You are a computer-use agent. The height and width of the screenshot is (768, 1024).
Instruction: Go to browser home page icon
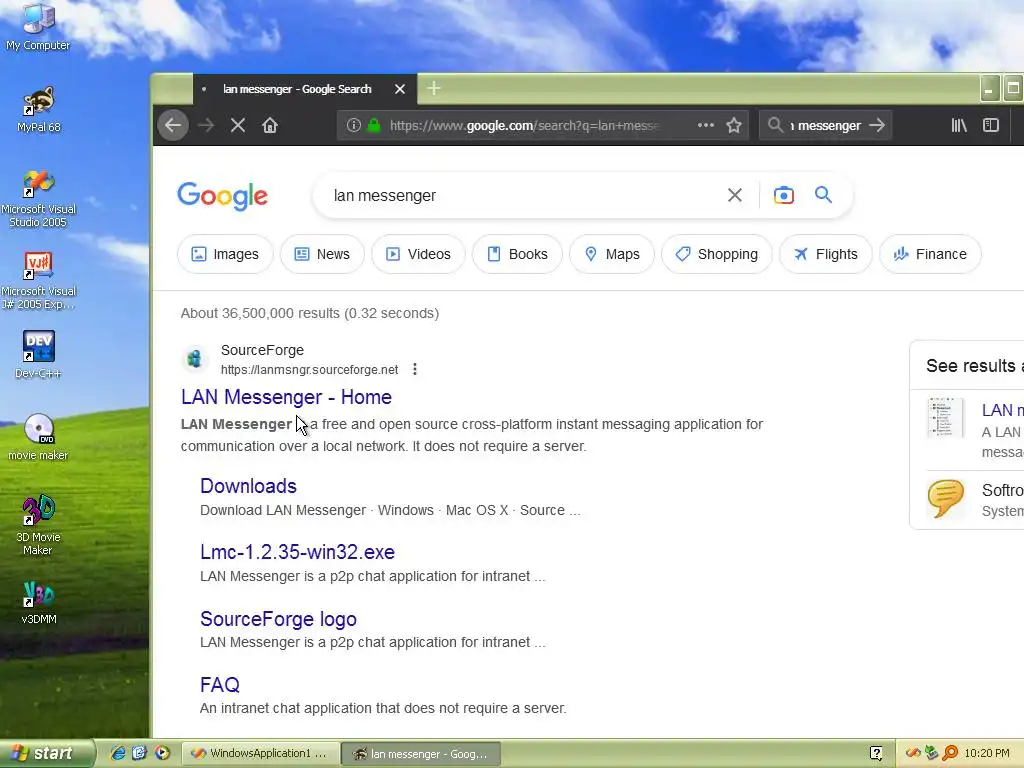pyautogui.click(x=270, y=125)
